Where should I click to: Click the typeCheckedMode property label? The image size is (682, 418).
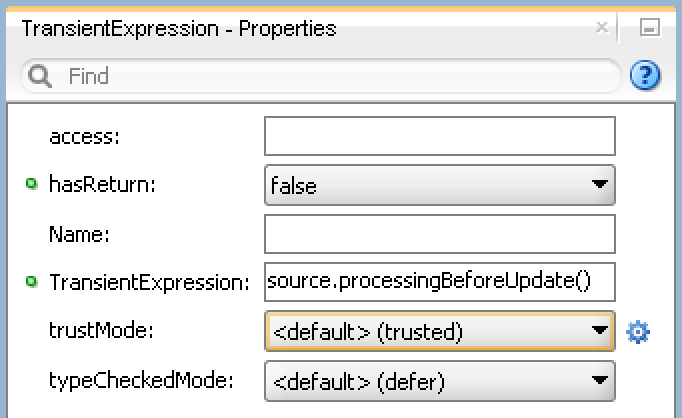click(141, 381)
